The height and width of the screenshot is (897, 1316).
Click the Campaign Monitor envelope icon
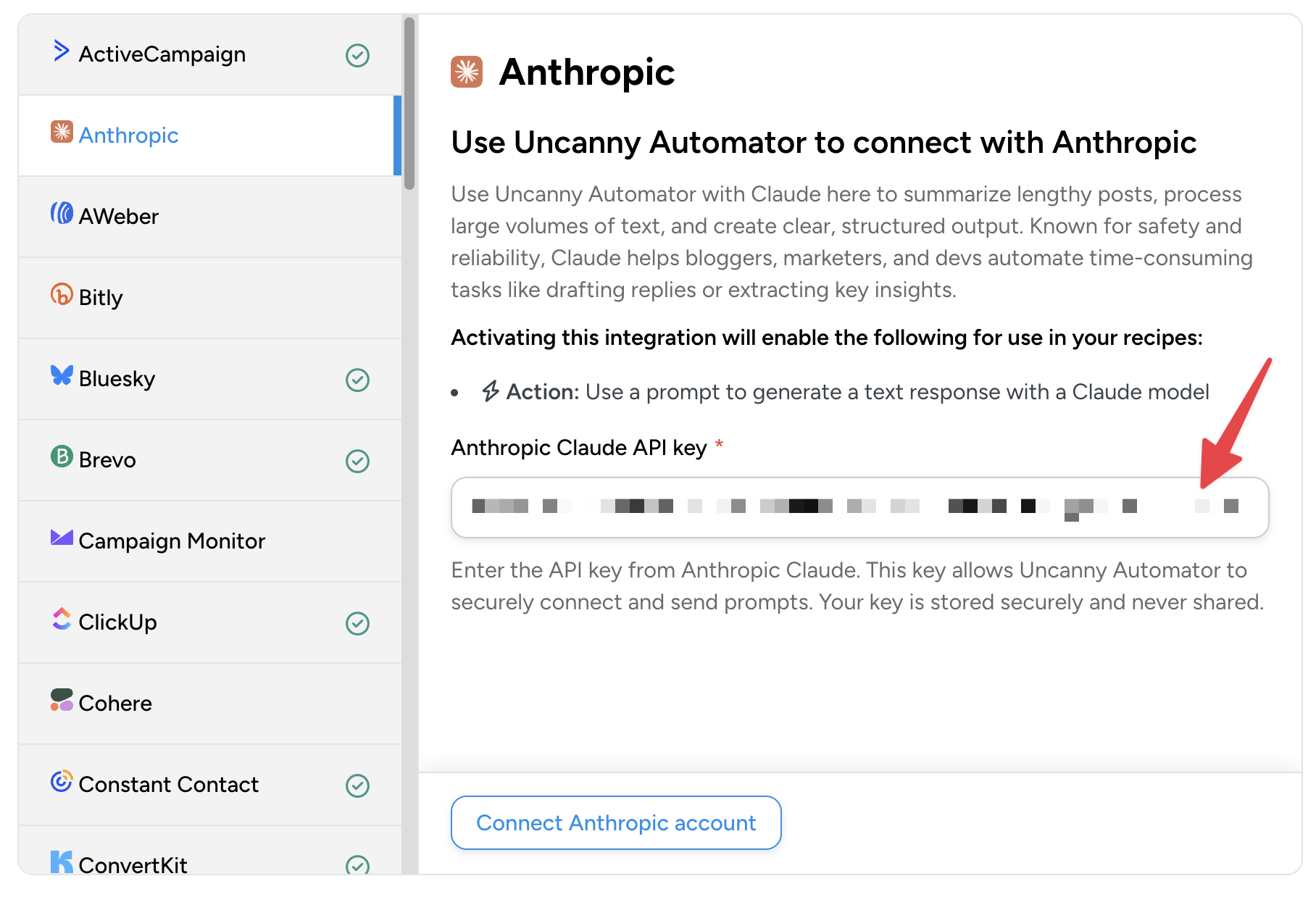(x=62, y=538)
